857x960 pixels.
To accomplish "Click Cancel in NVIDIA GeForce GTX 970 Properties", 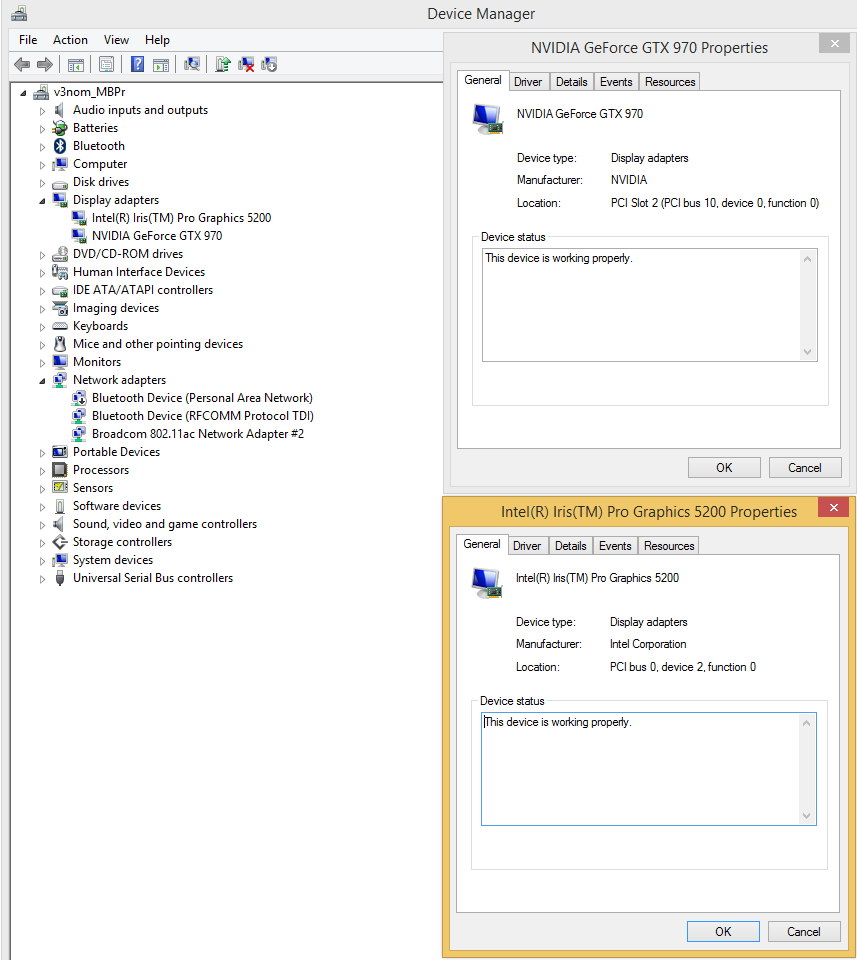I will point(805,468).
